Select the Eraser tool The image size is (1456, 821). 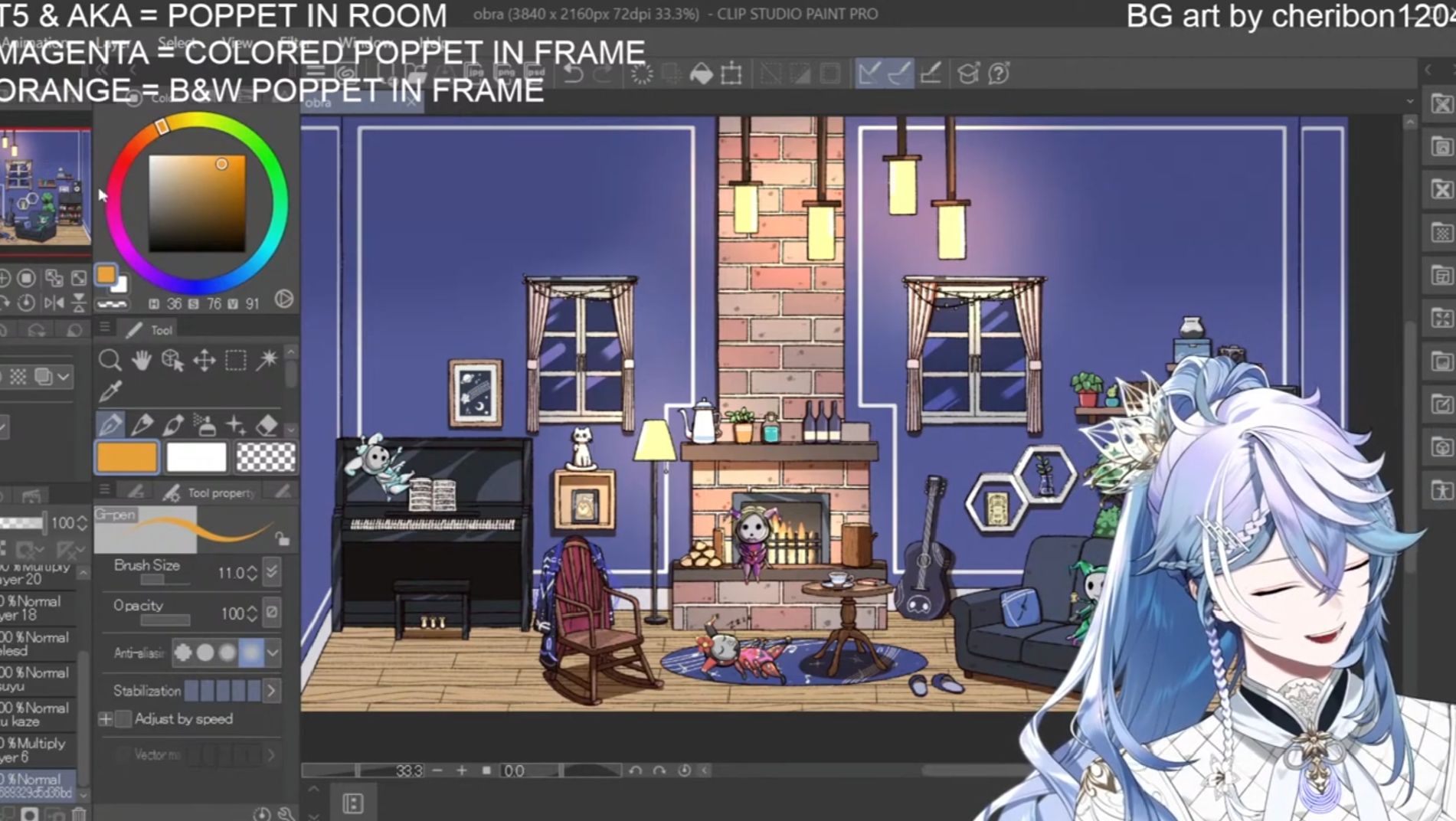point(267,424)
